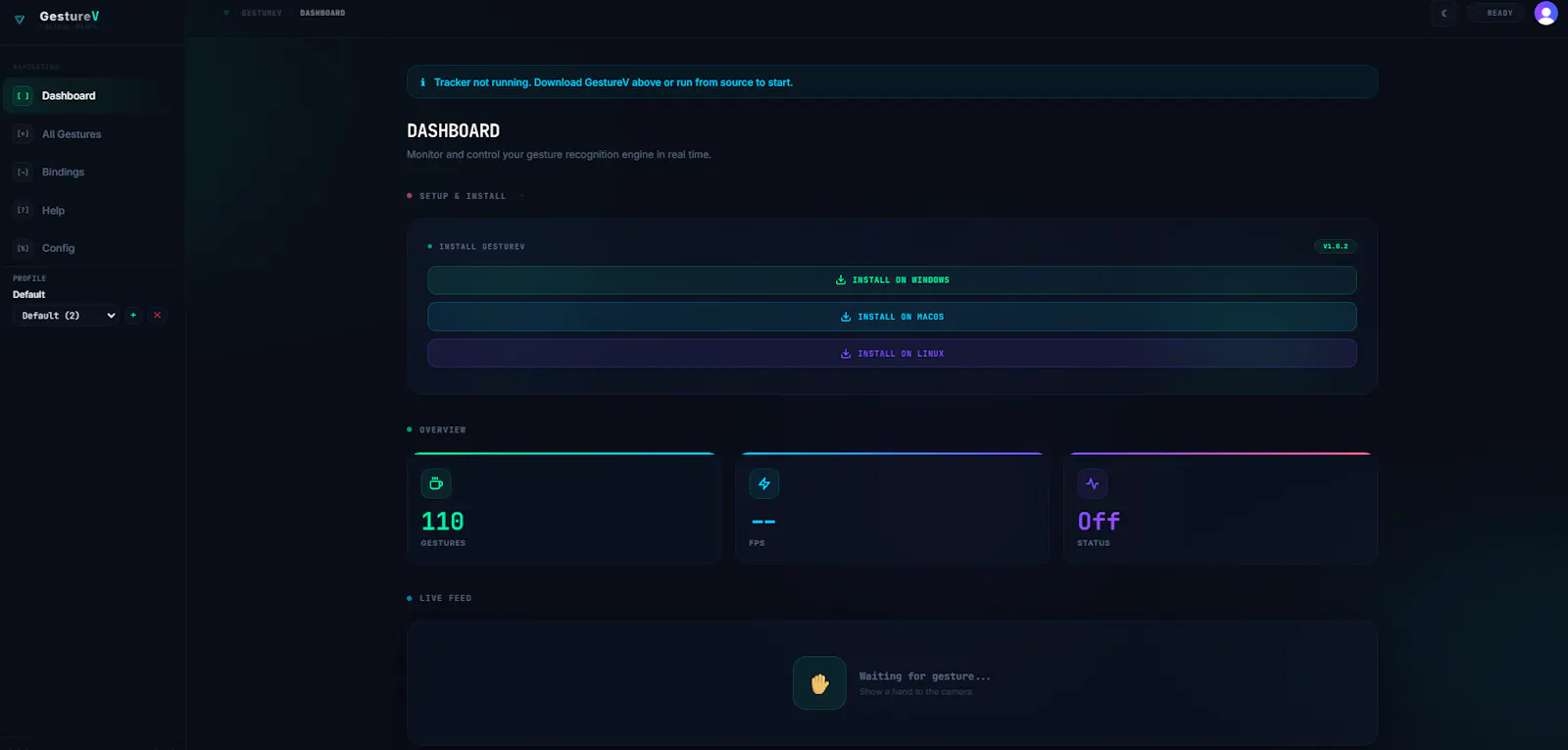The height and width of the screenshot is (750, 1568).
Task: Click the gestures count card icon
Action: pos(436,483)
